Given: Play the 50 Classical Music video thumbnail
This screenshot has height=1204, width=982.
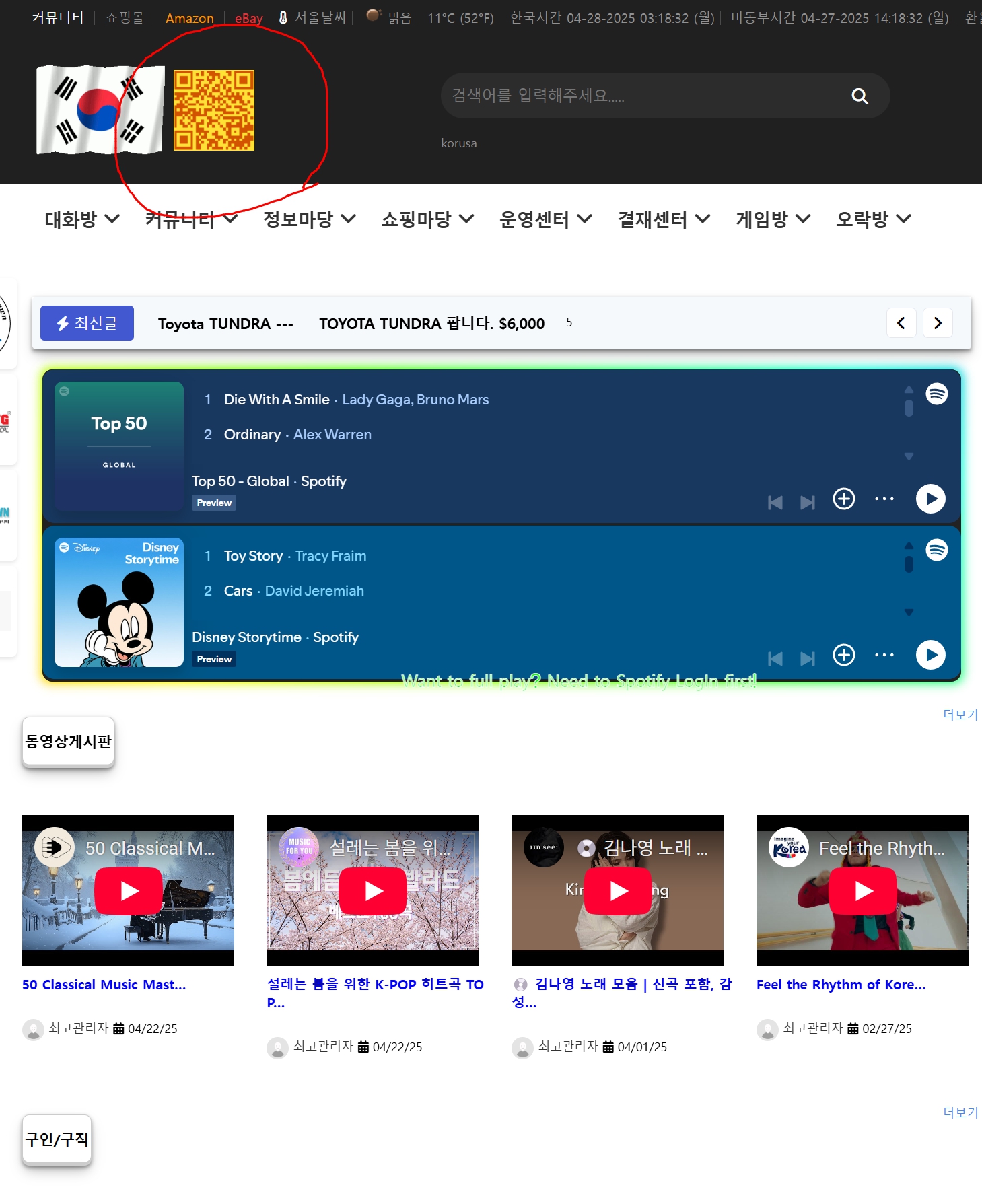Looking at the screenshot, I should 128,890.
